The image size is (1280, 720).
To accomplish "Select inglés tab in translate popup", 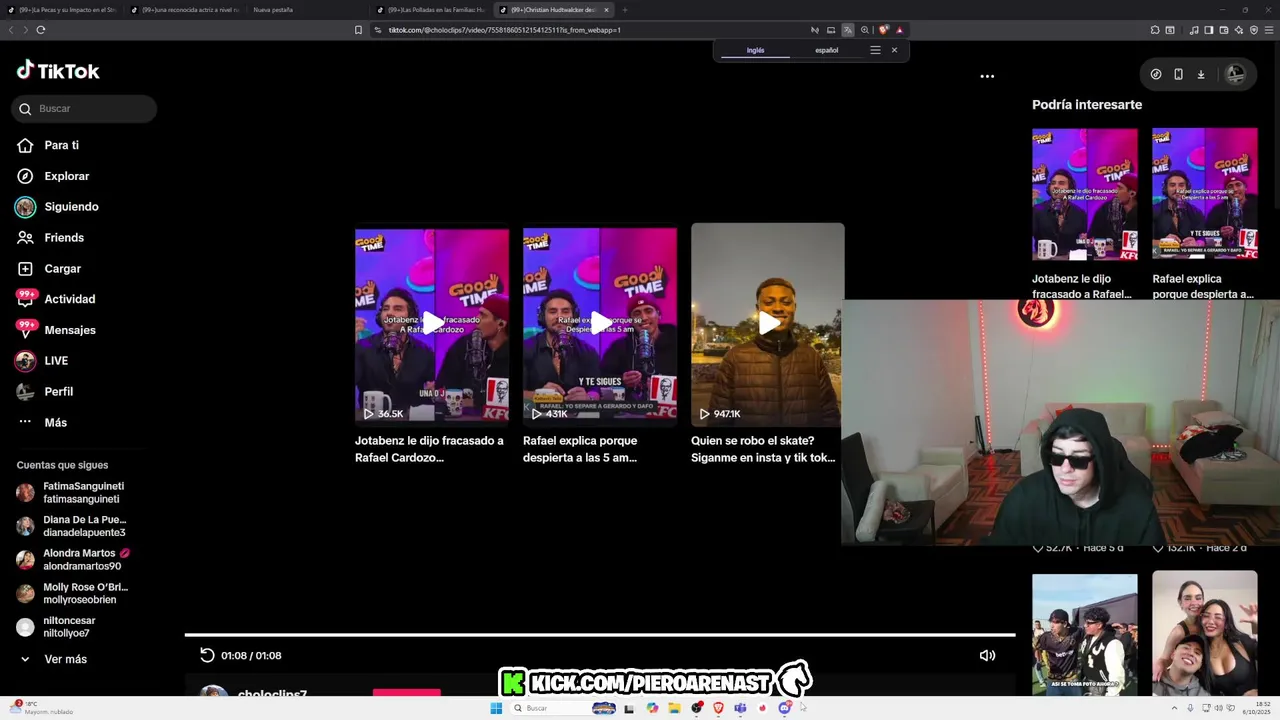I will [x=755, y=50].
